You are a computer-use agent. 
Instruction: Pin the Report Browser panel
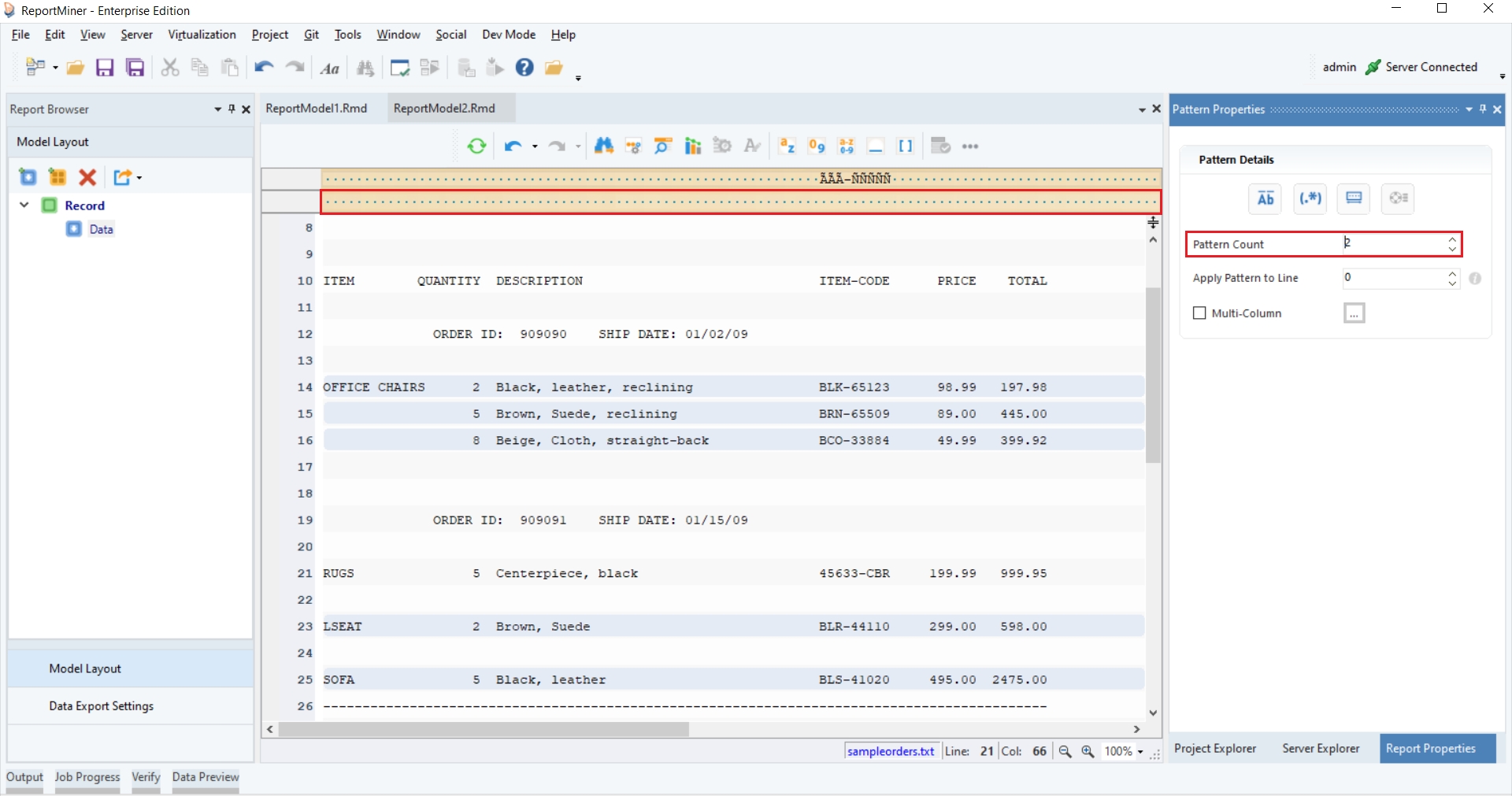(232, 109)
